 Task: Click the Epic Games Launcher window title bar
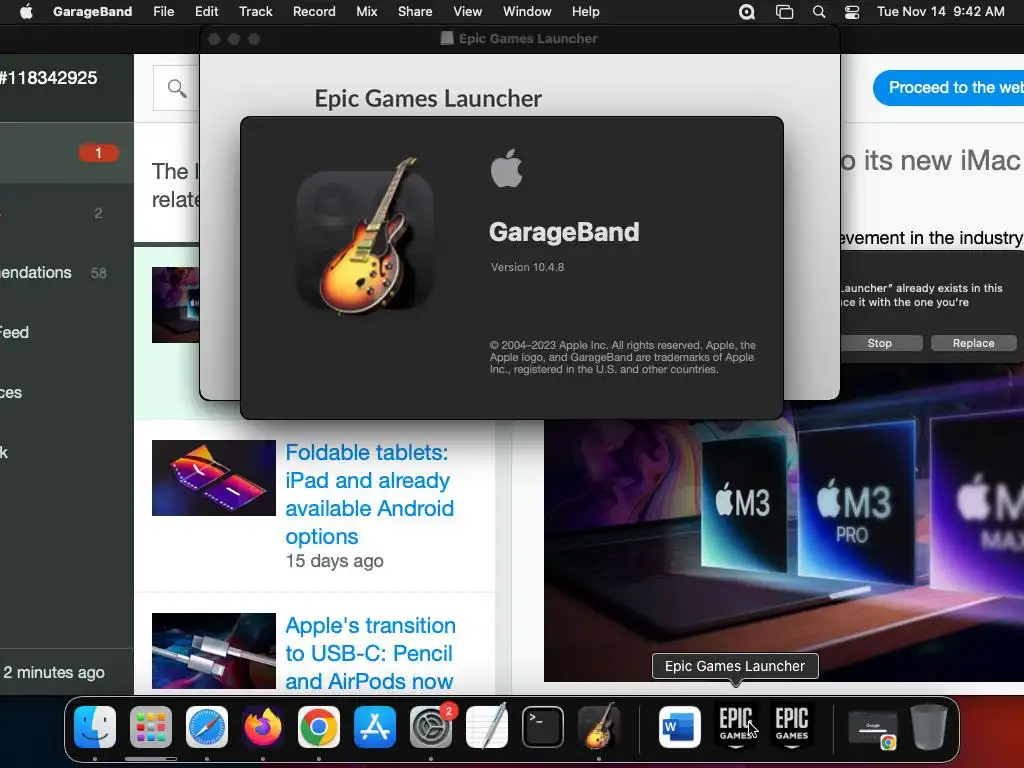coord(519,39)
